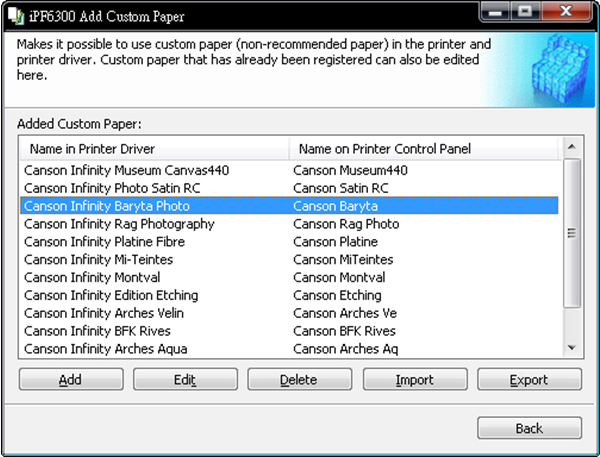The image size is (600, 457).
Task: Select Canson Infinity Arches Velin row
Action: [x=289, y=313]
